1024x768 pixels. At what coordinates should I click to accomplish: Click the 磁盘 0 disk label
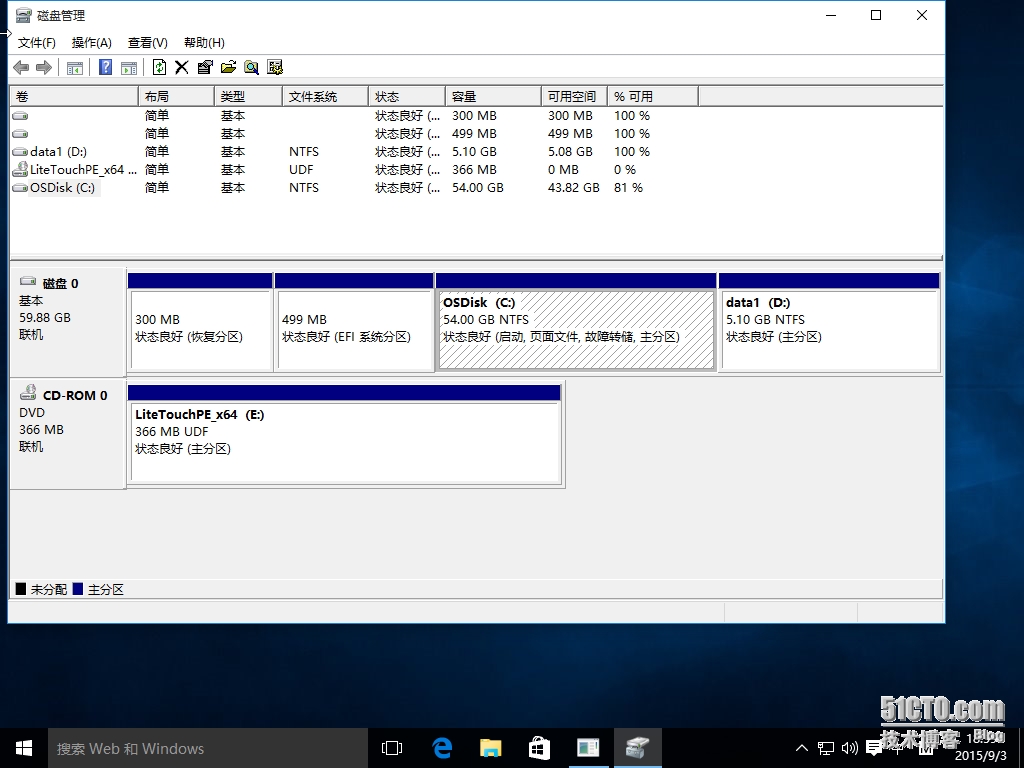click(60, 283)
